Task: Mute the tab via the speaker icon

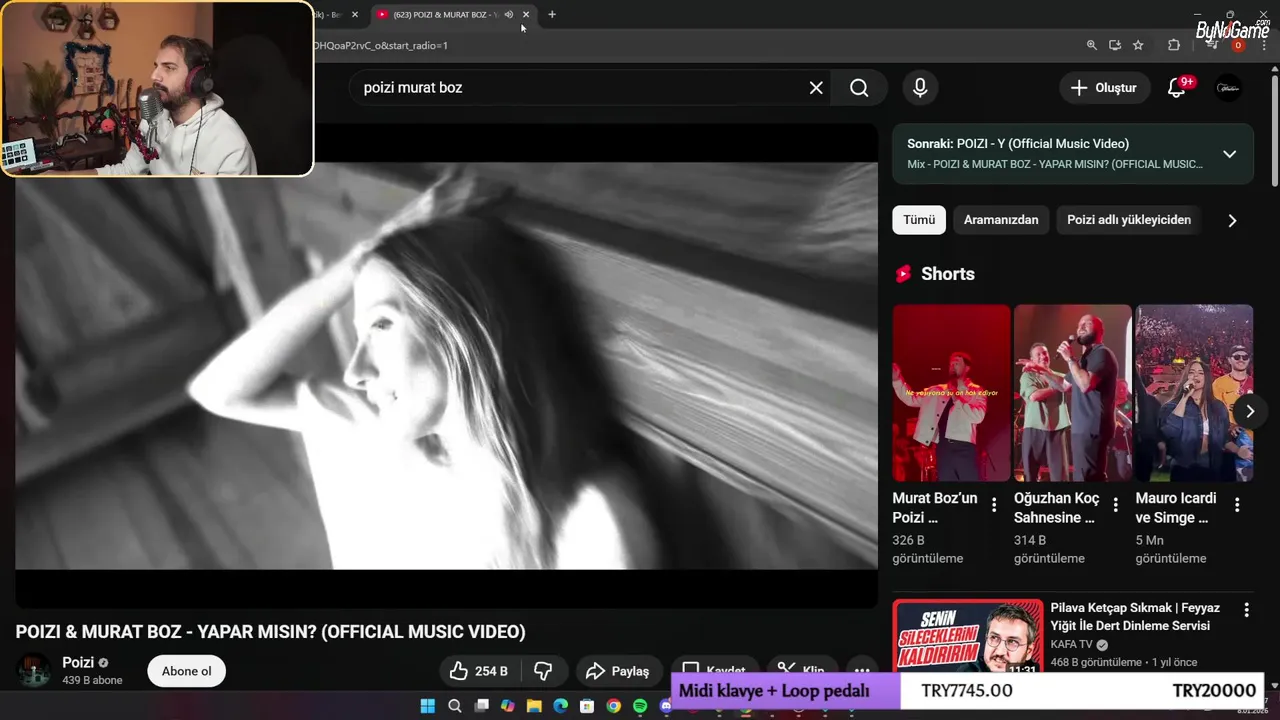Action: 509,15
